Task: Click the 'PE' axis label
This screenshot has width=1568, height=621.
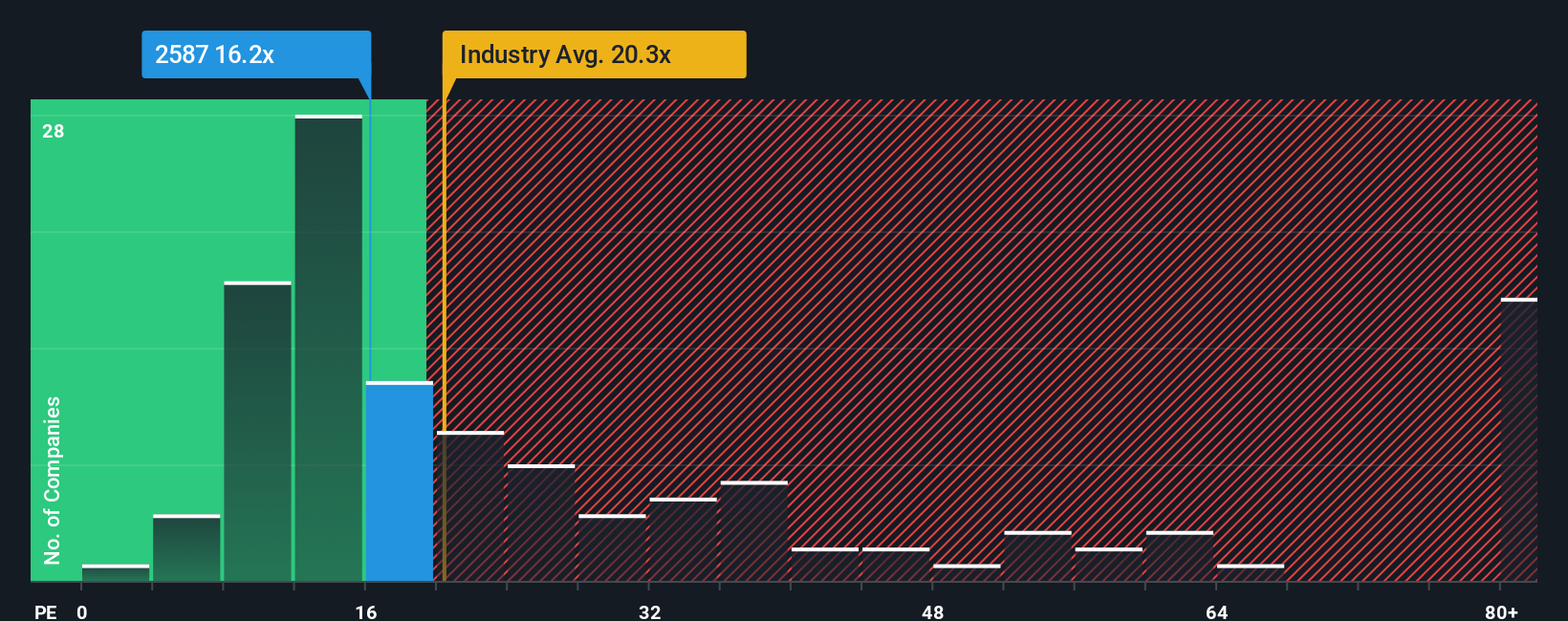Action: [46, 611]
